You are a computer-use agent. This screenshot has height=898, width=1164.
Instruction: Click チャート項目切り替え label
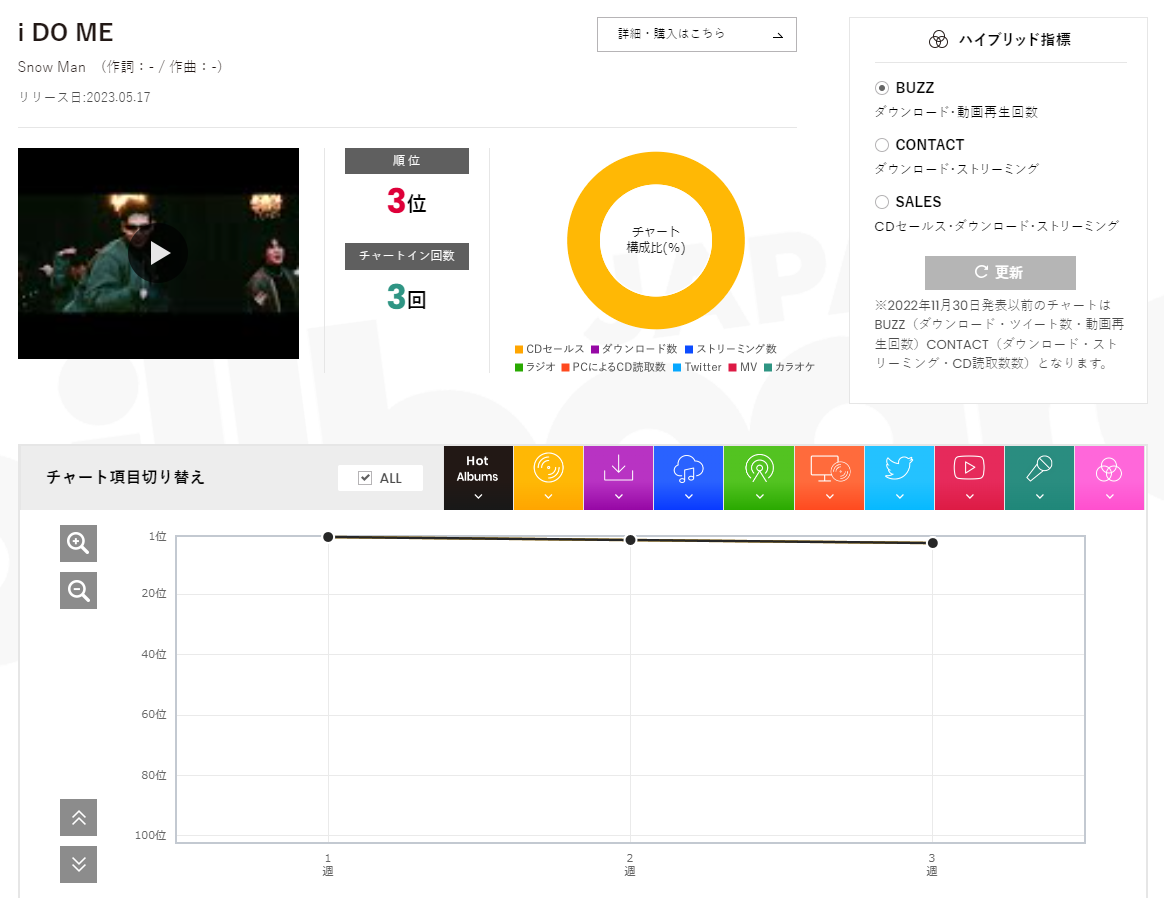[125, 477]
